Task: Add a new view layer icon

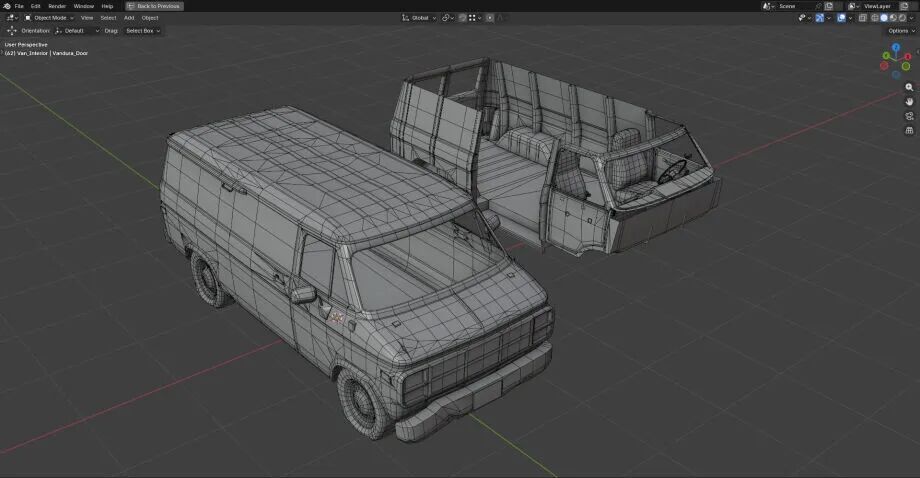Action: pyautogui.click(x=904, y=6)
